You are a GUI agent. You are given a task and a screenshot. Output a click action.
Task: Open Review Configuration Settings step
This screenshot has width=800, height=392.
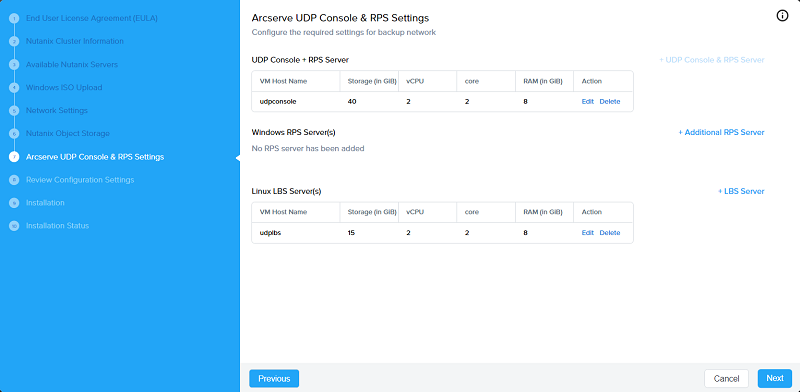80,180
